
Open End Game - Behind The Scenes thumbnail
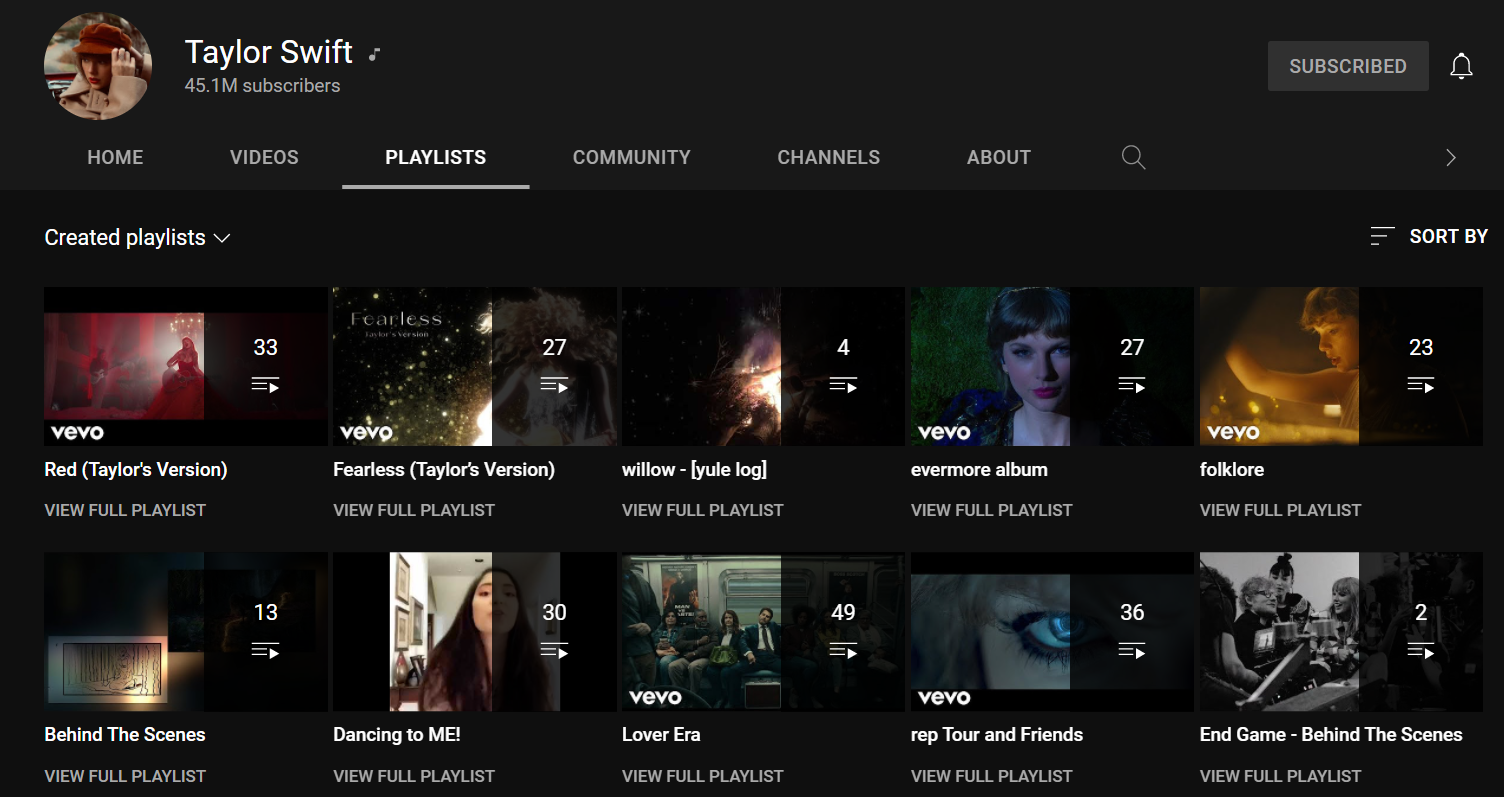point(1341,632)
